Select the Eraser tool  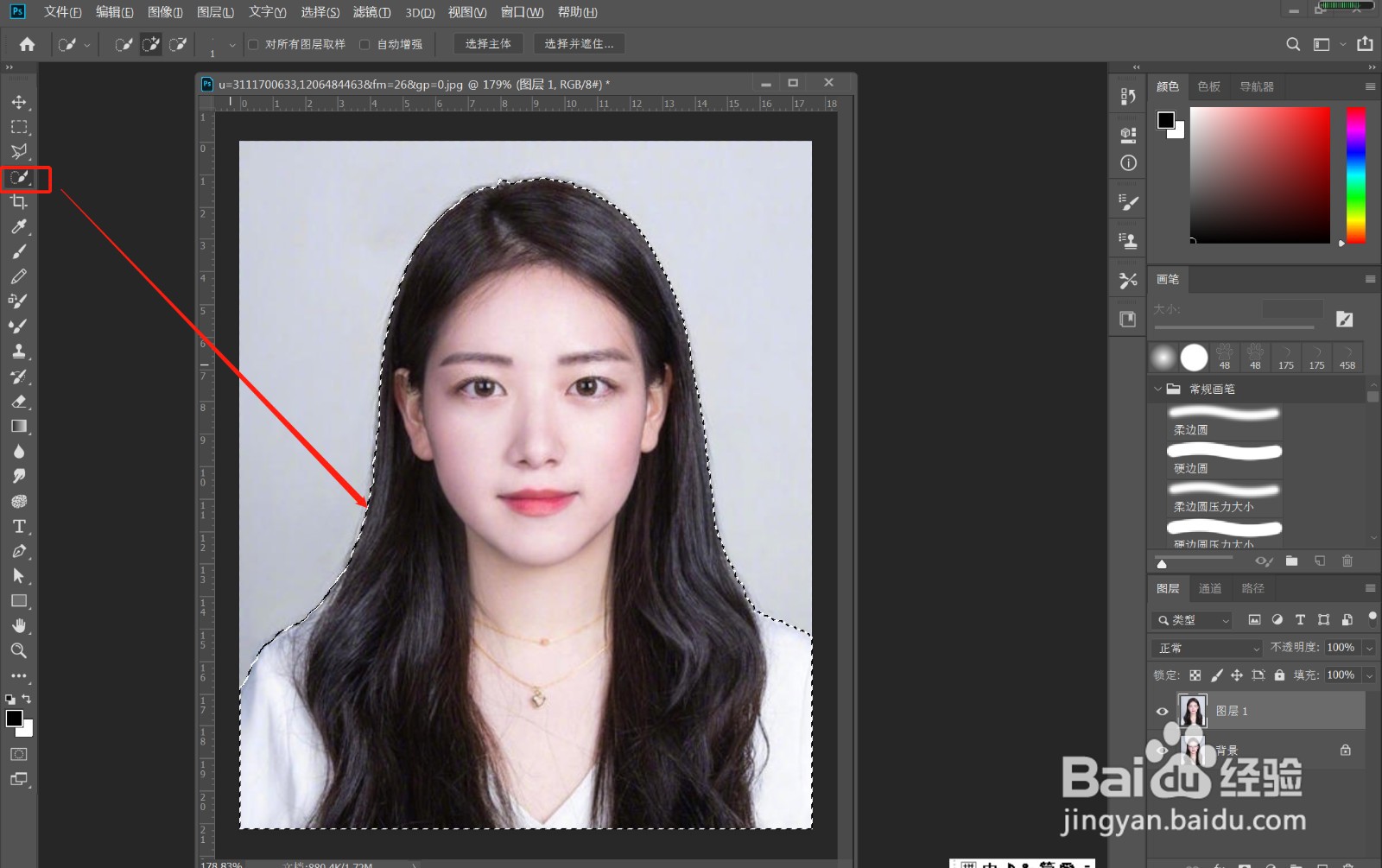(x=19, y=402)
